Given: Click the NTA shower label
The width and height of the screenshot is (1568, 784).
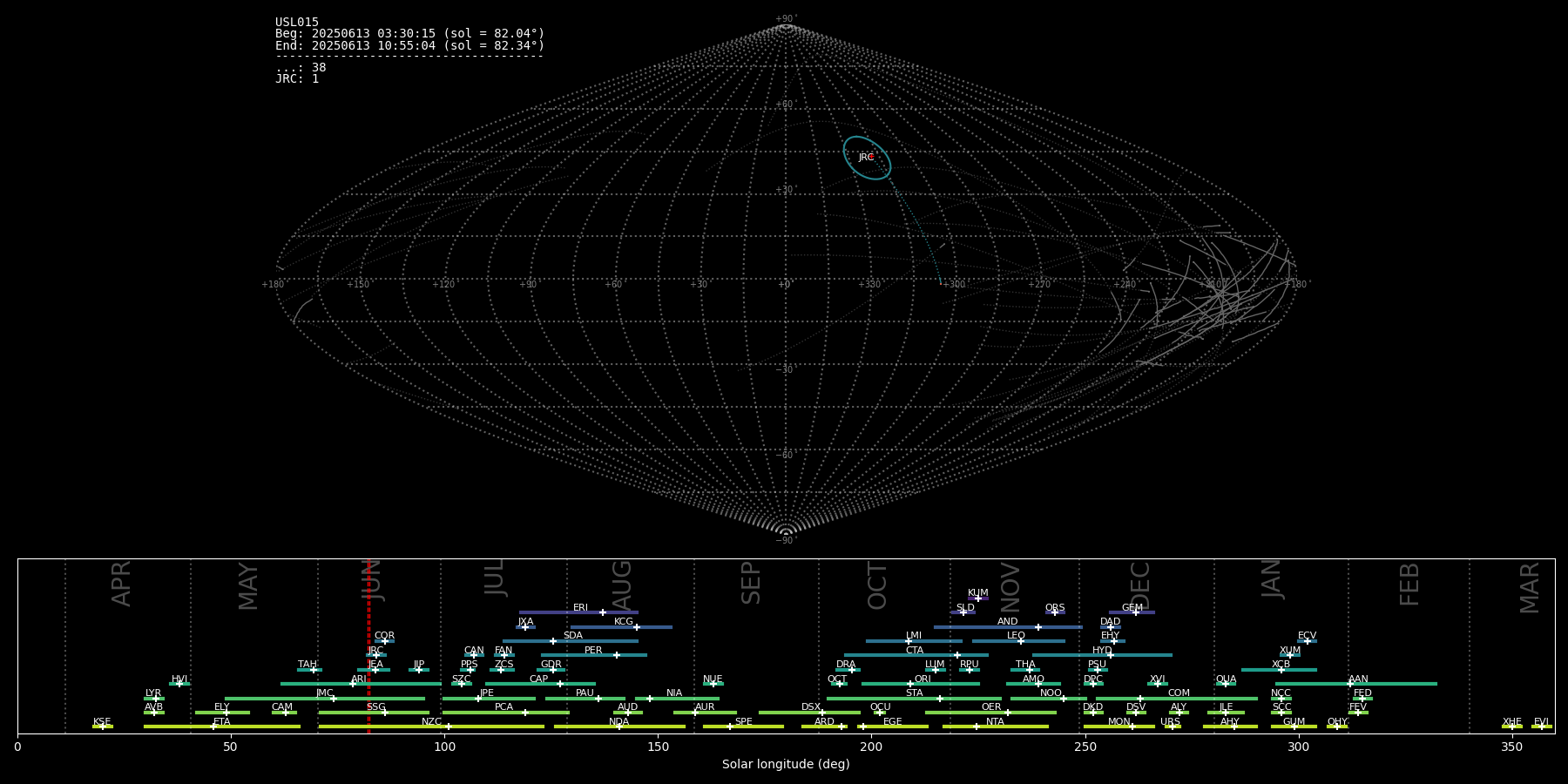Looking at the screenshot, I should coord(995,721).
